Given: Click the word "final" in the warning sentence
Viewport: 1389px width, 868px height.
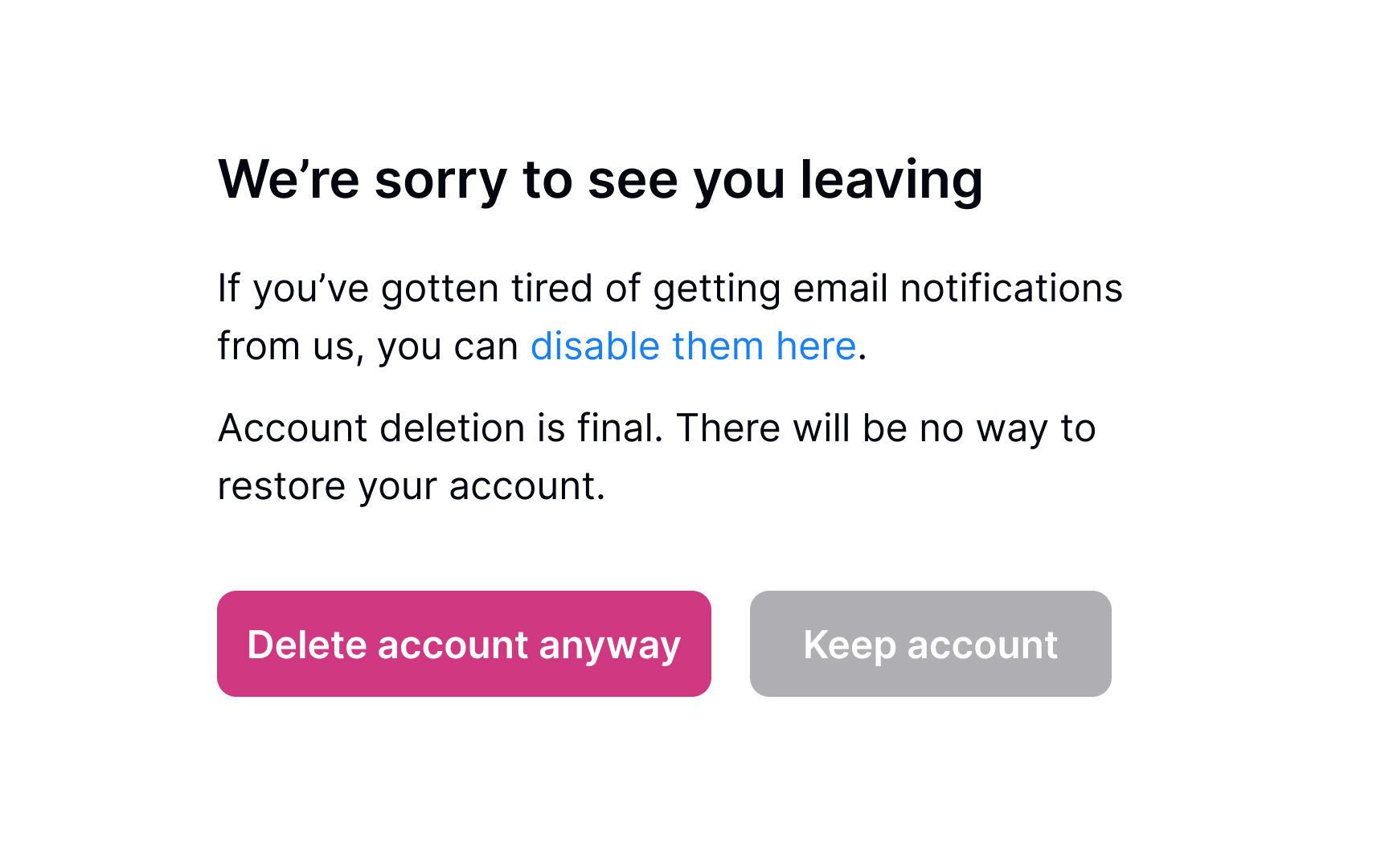Looking at the screenshot, I should [618, 428].
